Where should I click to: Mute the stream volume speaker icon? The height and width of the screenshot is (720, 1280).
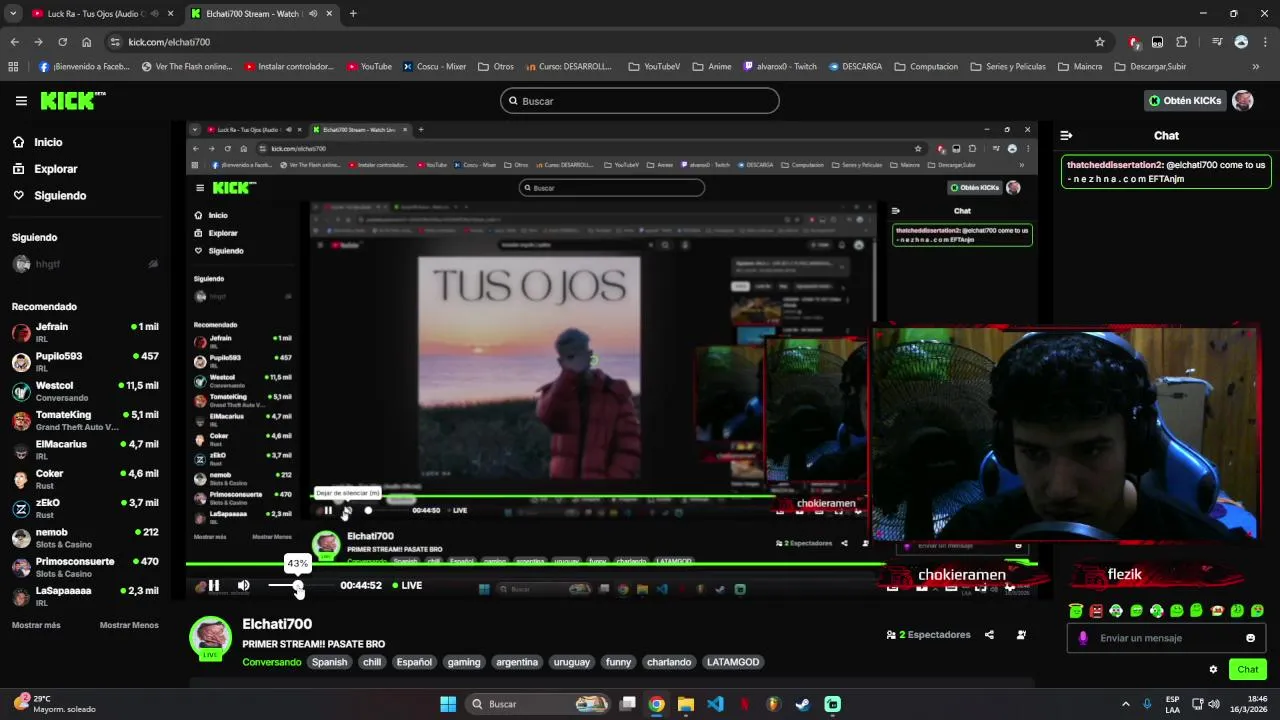click(243, 585)
